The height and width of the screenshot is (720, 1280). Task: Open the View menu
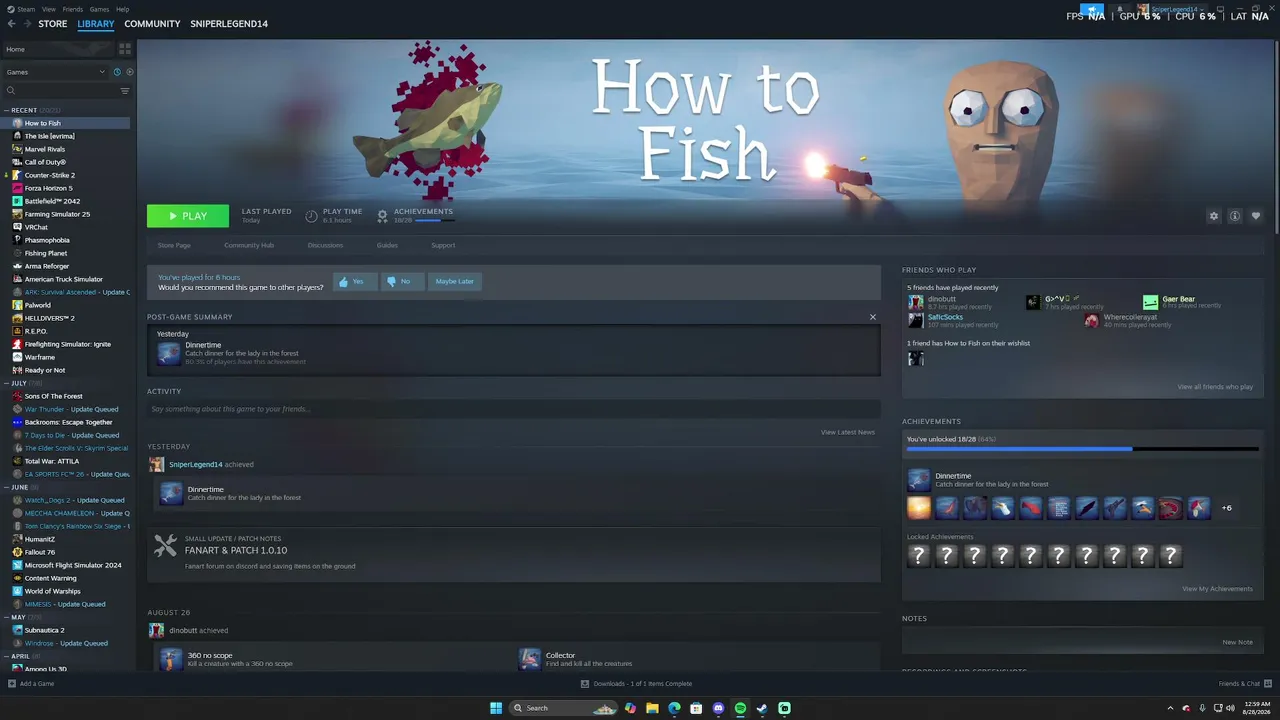click(x=49, y=9)
